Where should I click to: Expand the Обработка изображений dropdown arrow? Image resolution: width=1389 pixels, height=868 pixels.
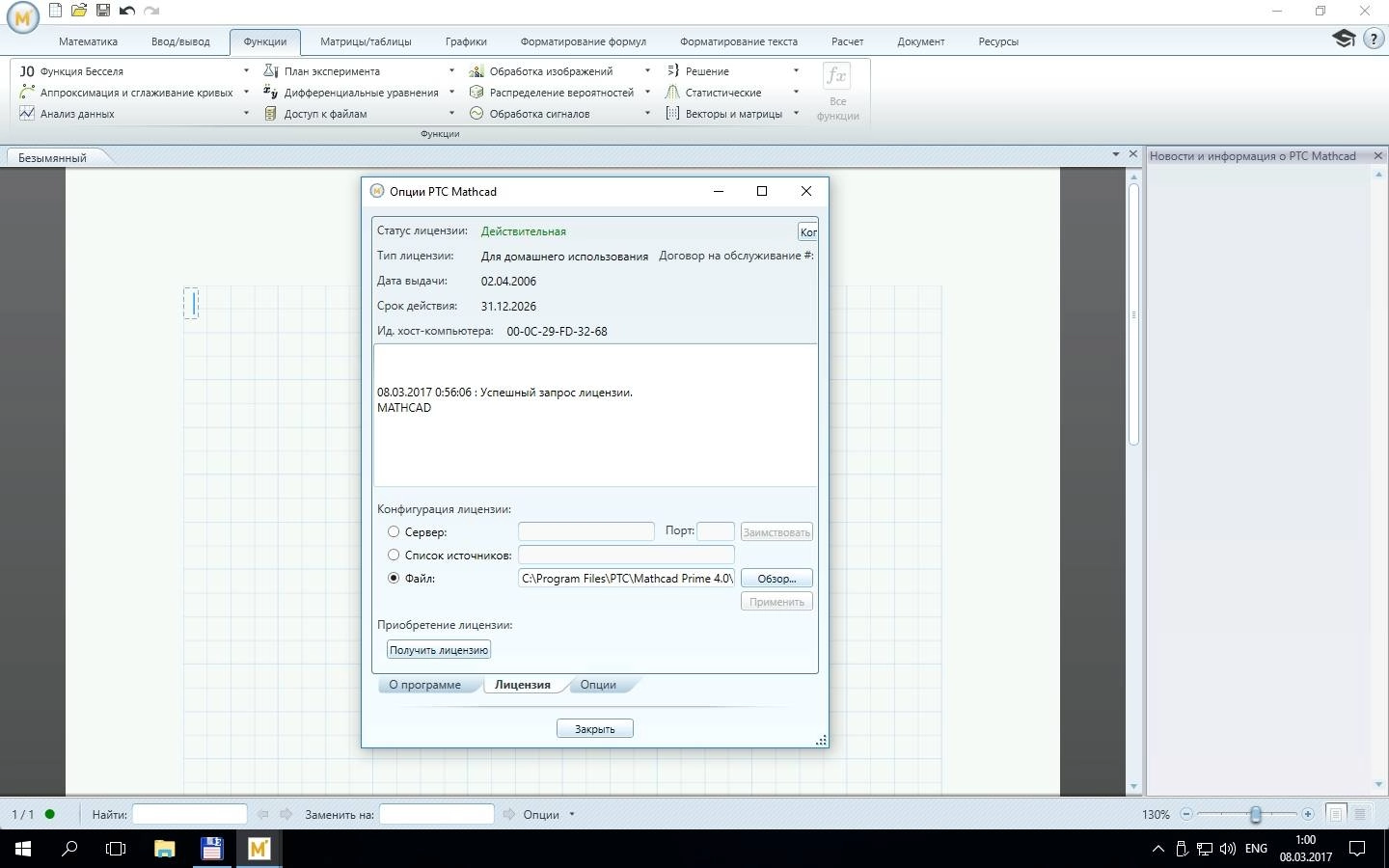(647, 70)
